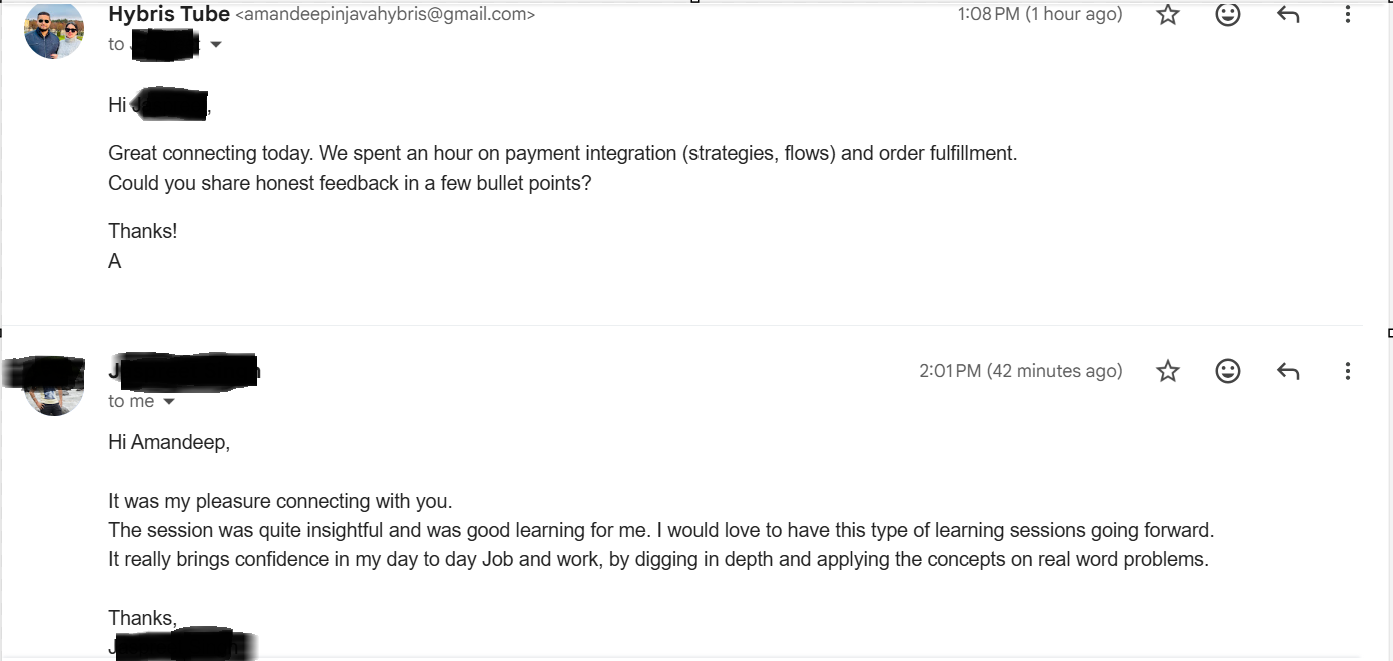Star the Hybris Tube email

pyautogui.click(x=1167, y=14)
